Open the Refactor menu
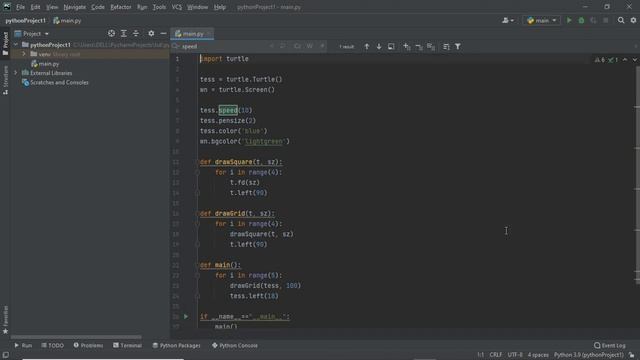 pyautogui.click(x=121, y=7)
